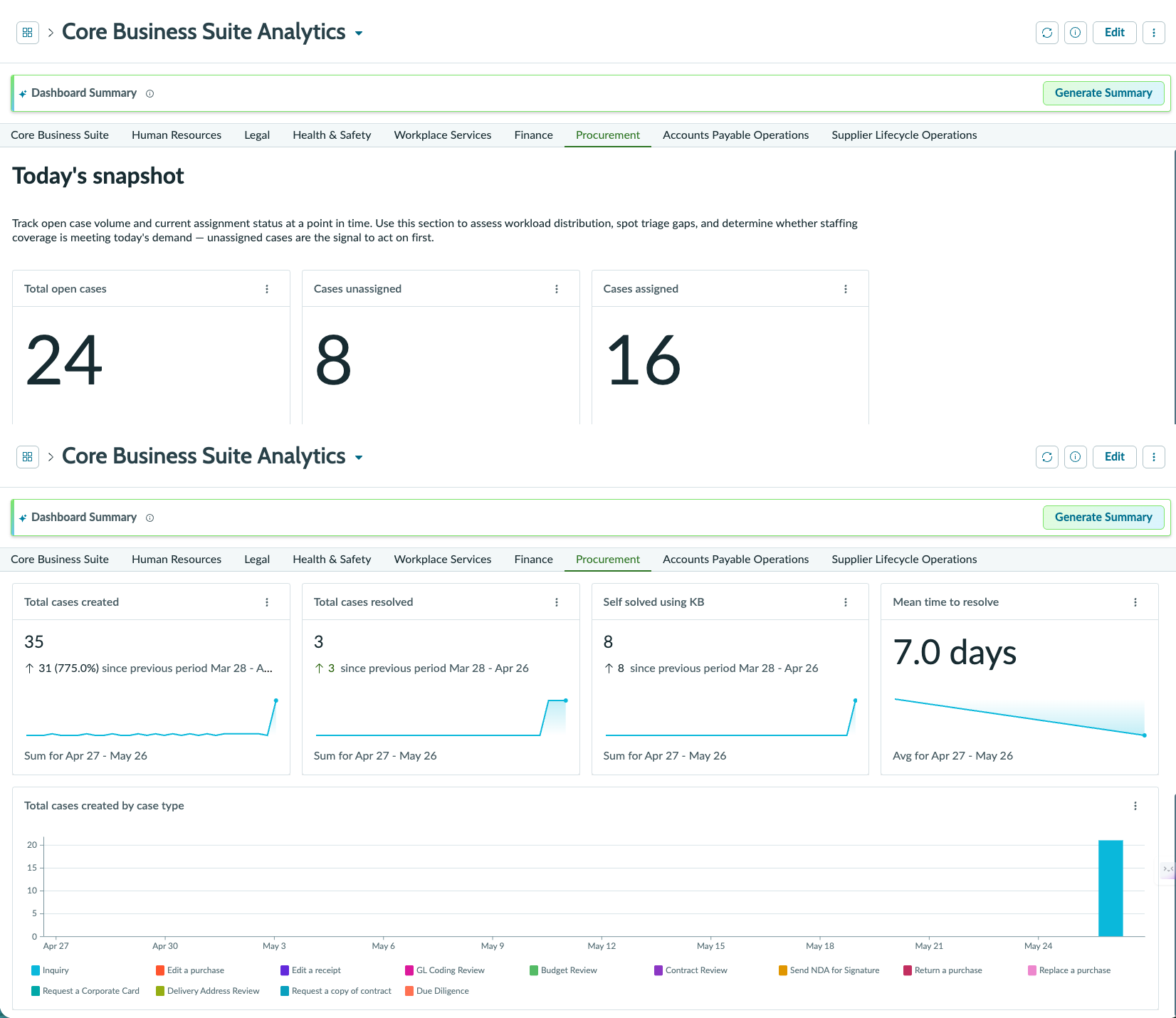This screenshot has width=1176, height=1018.
Task: Click the dashboards grid icon in the lower header
Action: [x=28, y=457]
